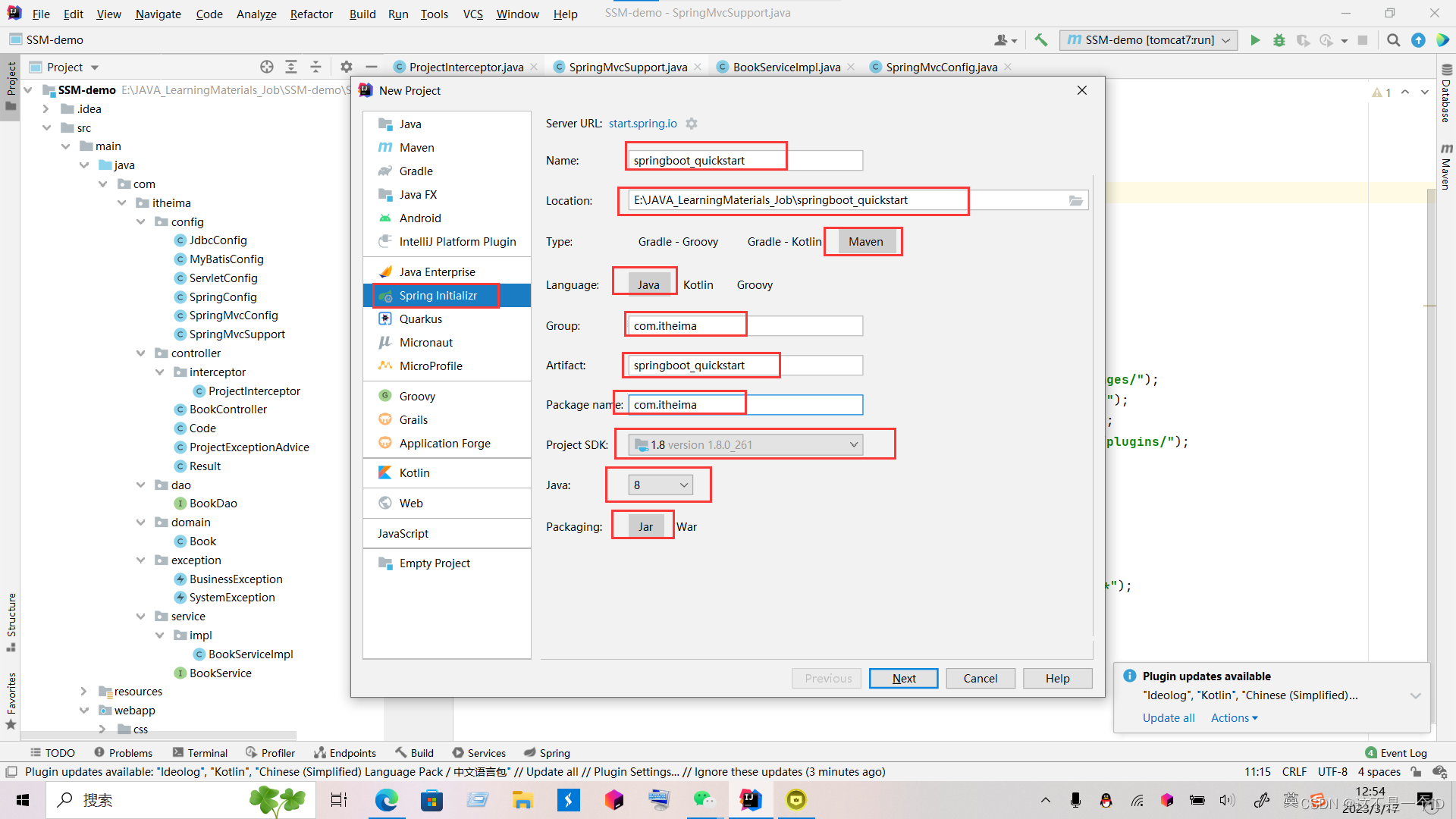Click the Artifact input field
This screenshot has height=819, width=1456.
point(745,366)
